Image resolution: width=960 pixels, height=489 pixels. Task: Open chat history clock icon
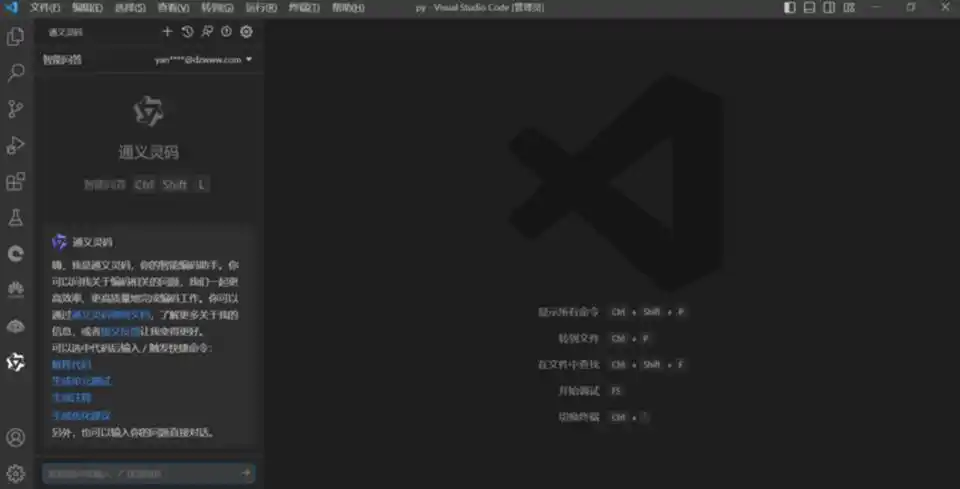(x=187, y=32)
